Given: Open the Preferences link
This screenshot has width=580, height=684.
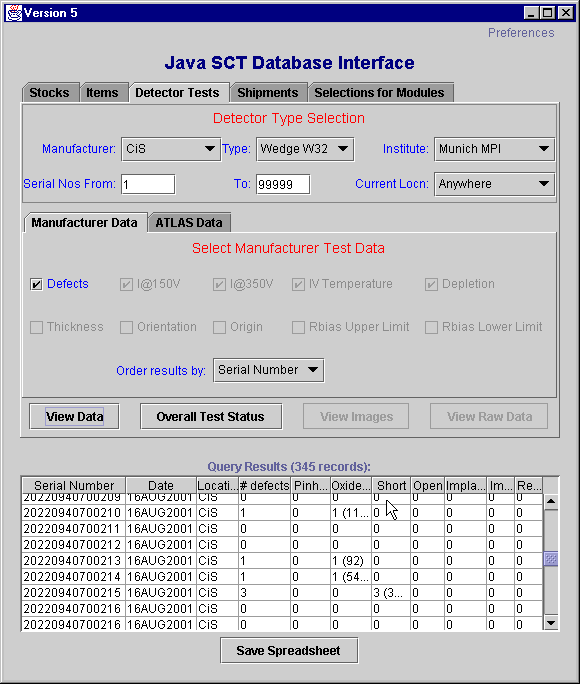Looking at the screenshot, I should tap(521, 33).
